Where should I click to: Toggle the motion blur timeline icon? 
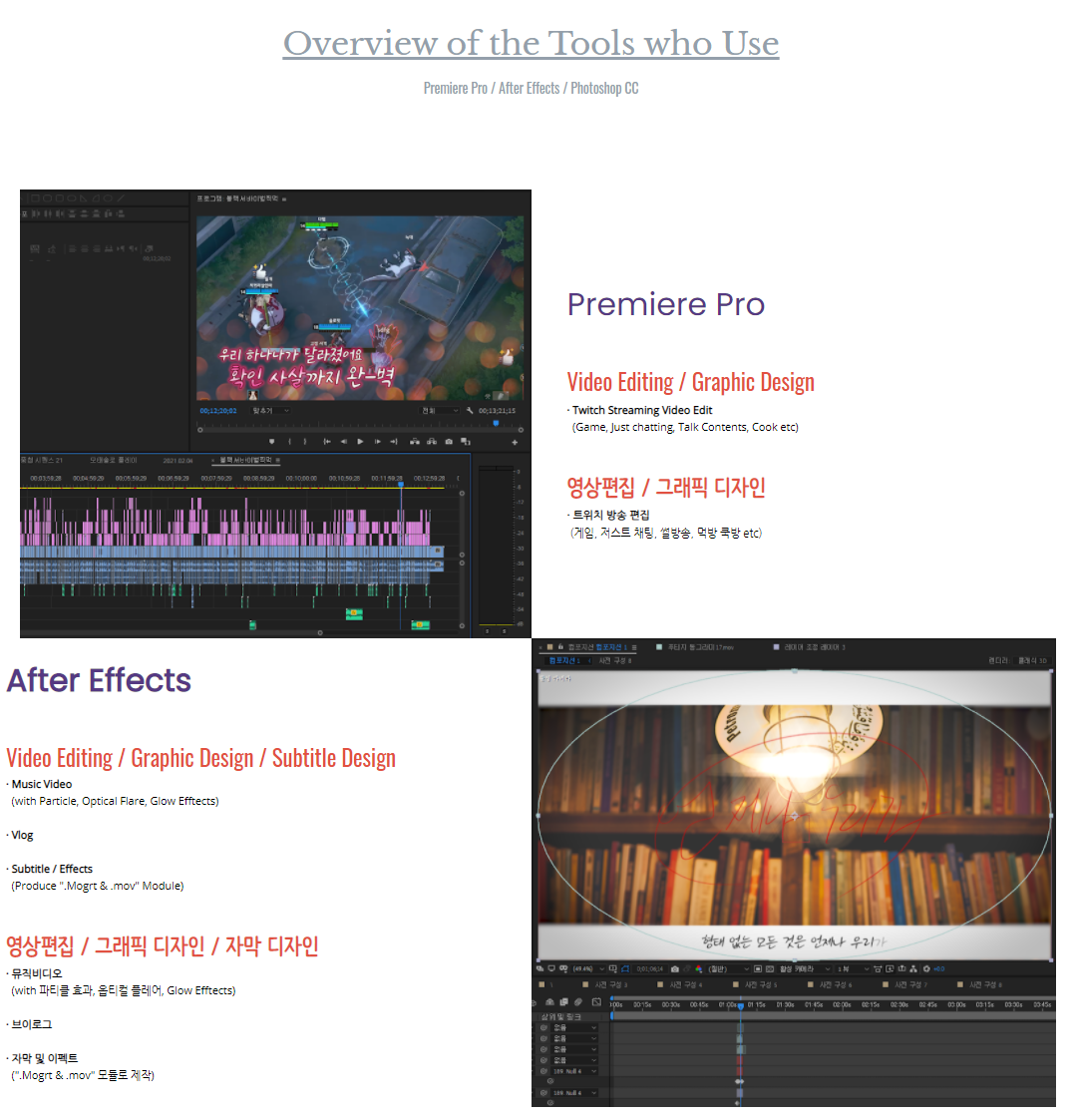click(578, 1001)
